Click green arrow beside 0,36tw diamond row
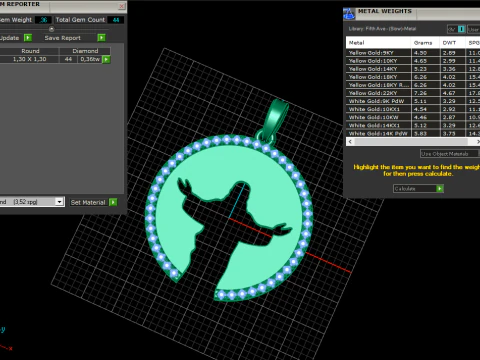480x360 pixels. pyautogui.click(x=106, y=59)
